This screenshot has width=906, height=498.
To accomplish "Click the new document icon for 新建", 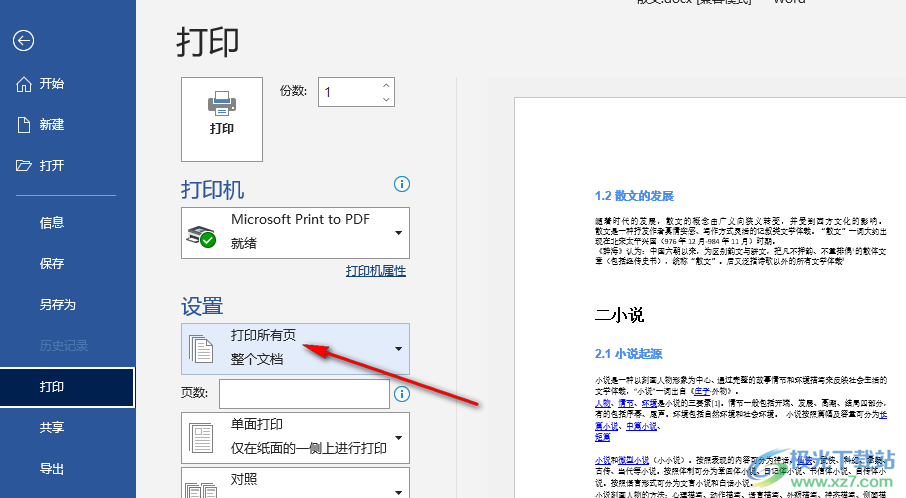I will pos(24,125).
